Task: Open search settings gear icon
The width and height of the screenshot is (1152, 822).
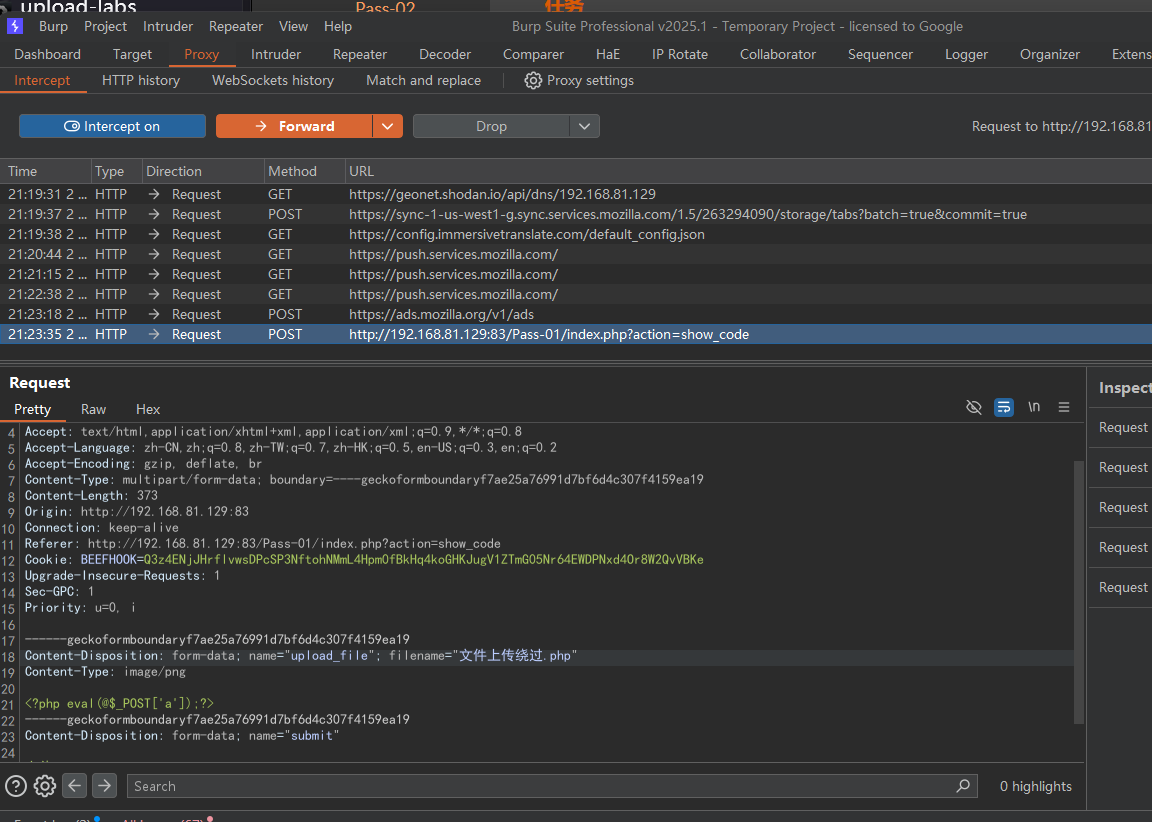Action: click(45, 786)
